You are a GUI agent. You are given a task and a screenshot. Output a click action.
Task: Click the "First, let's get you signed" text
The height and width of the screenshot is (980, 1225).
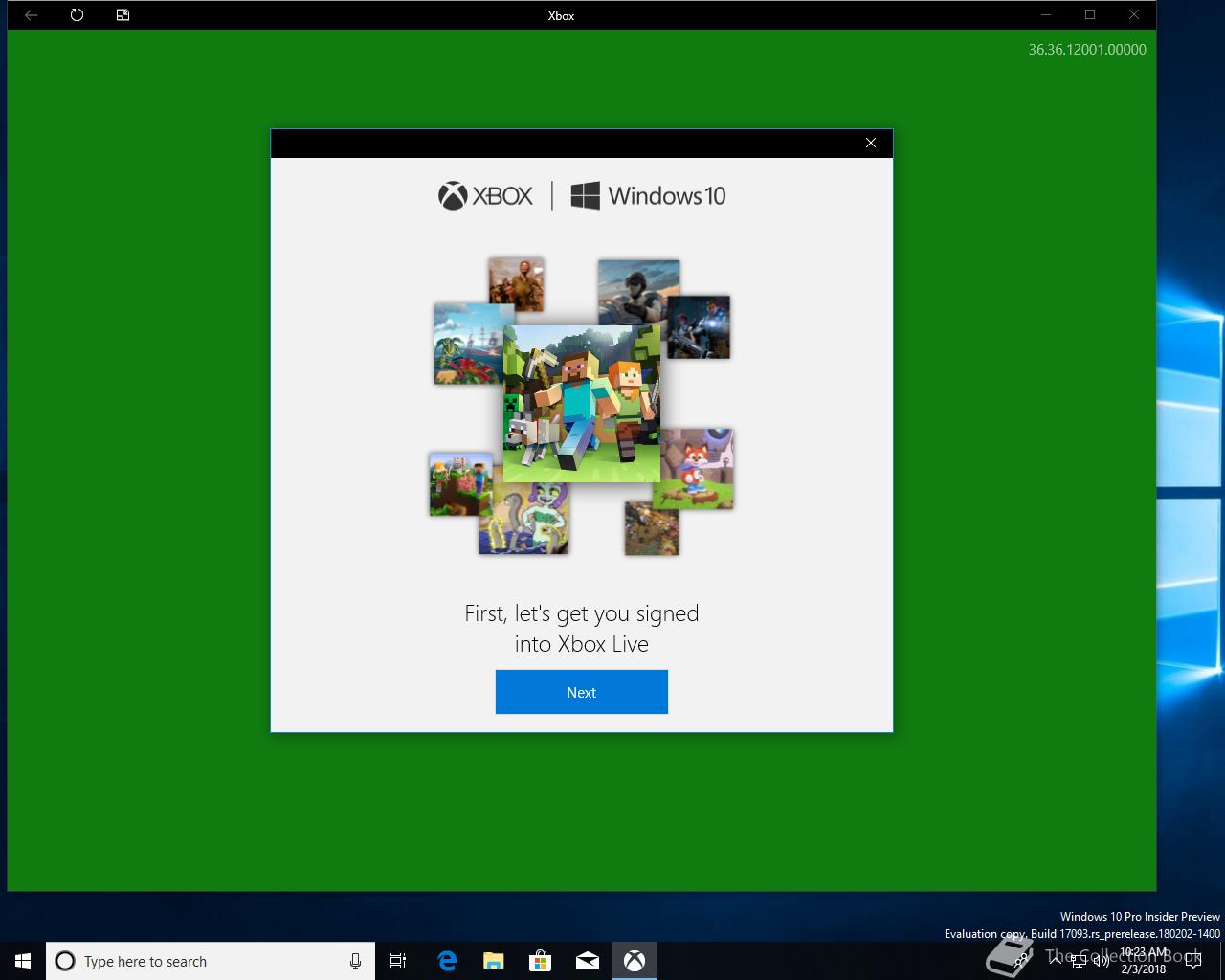click(x=582, y=613)
